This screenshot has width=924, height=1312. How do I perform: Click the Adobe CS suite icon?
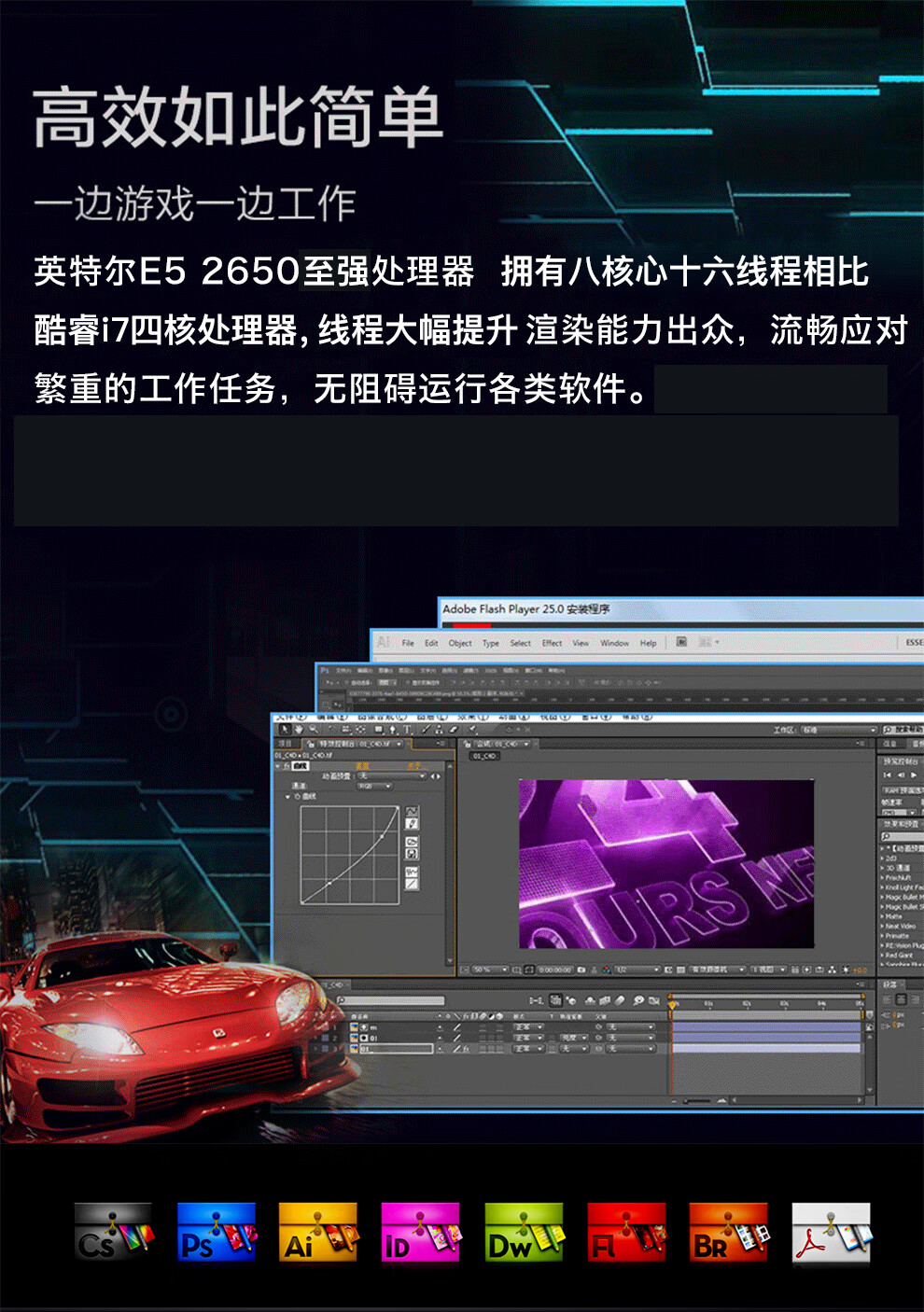pos(113,1233)
